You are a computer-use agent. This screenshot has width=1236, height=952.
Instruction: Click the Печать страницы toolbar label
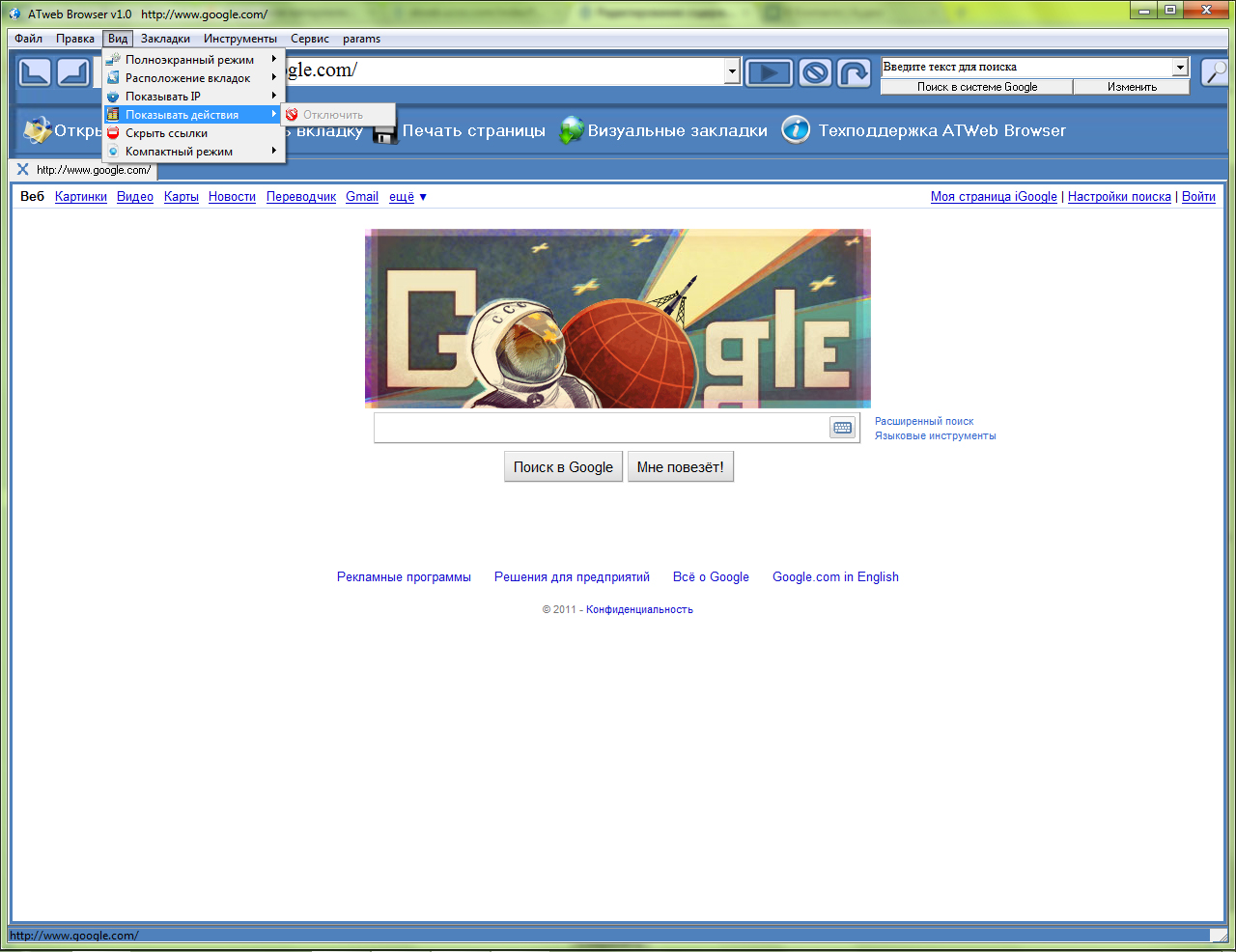pos(473,130)
